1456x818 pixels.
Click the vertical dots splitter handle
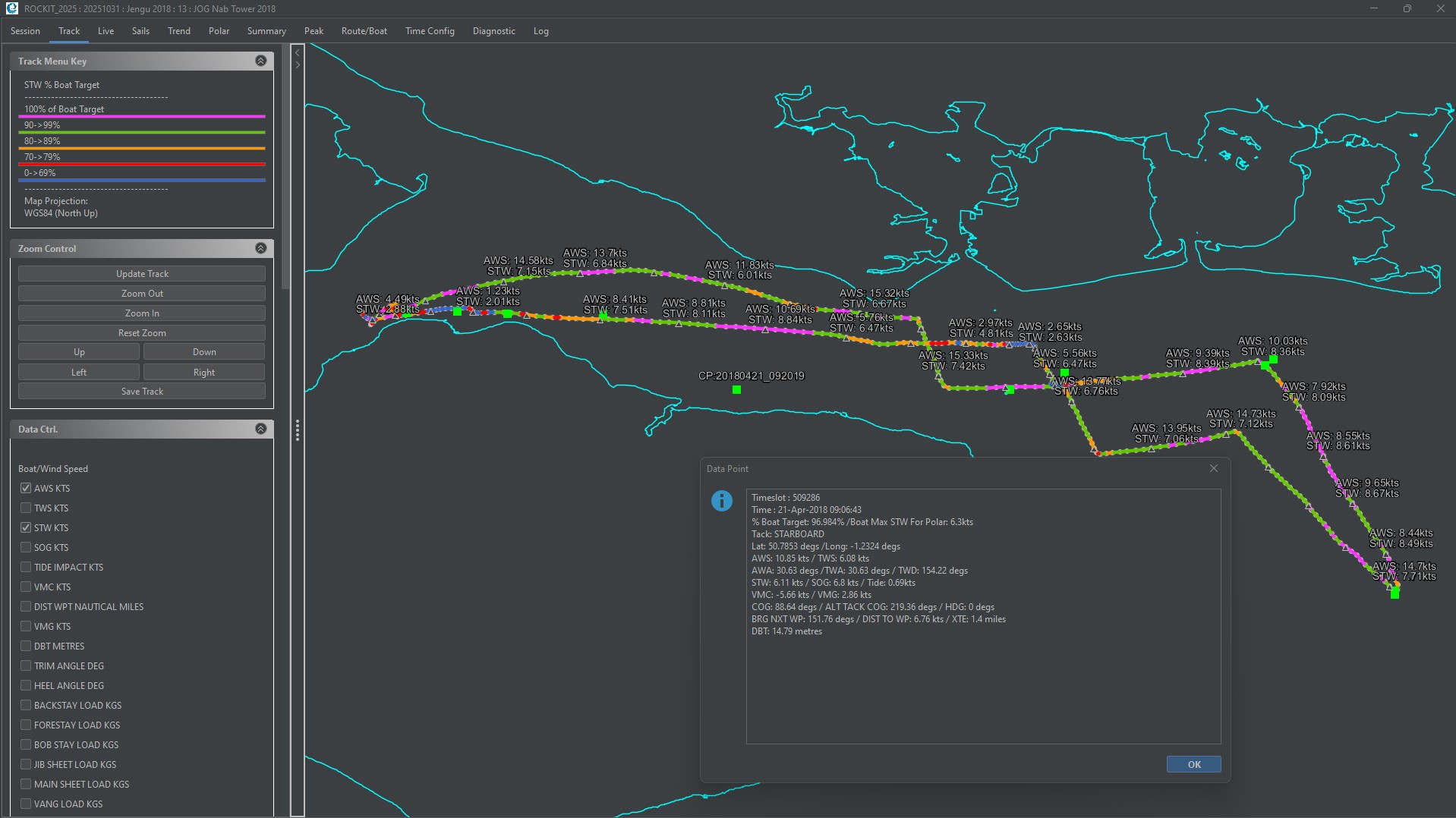pos(298,430)
